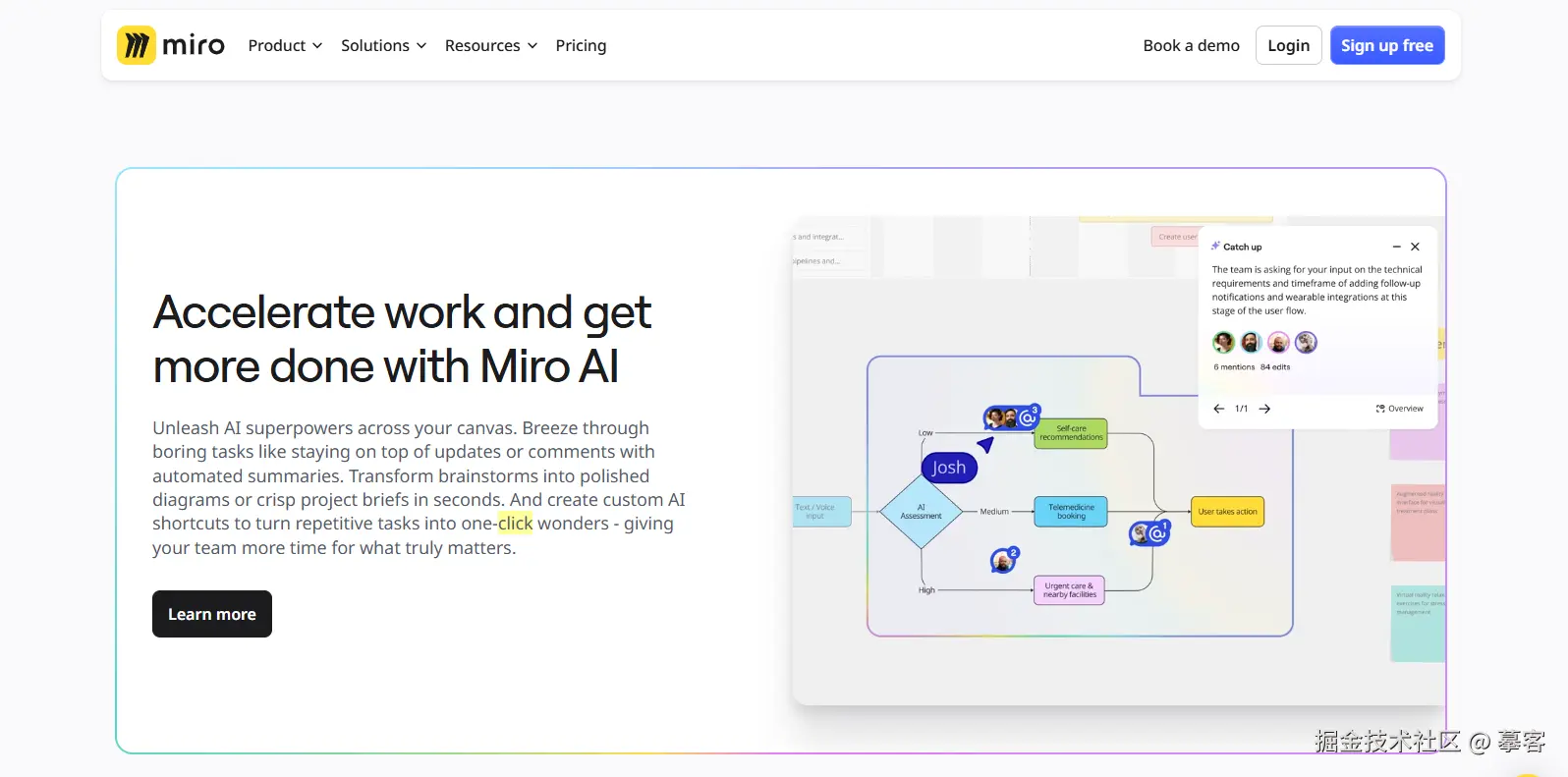Open comment avatar badge with count 2

(x=1004, y=560)
